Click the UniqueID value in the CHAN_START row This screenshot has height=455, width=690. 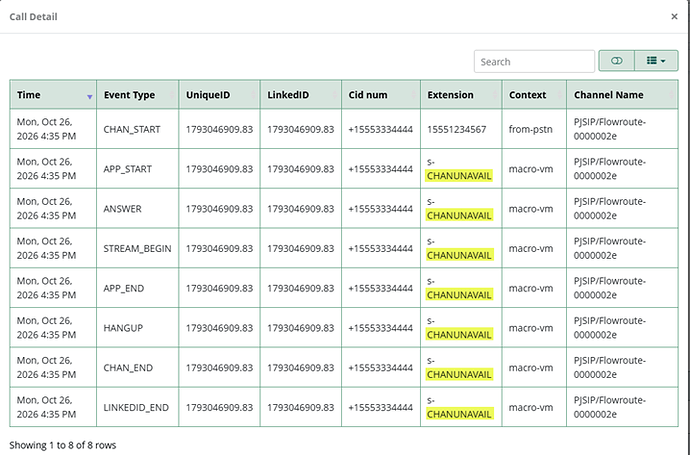219,129
